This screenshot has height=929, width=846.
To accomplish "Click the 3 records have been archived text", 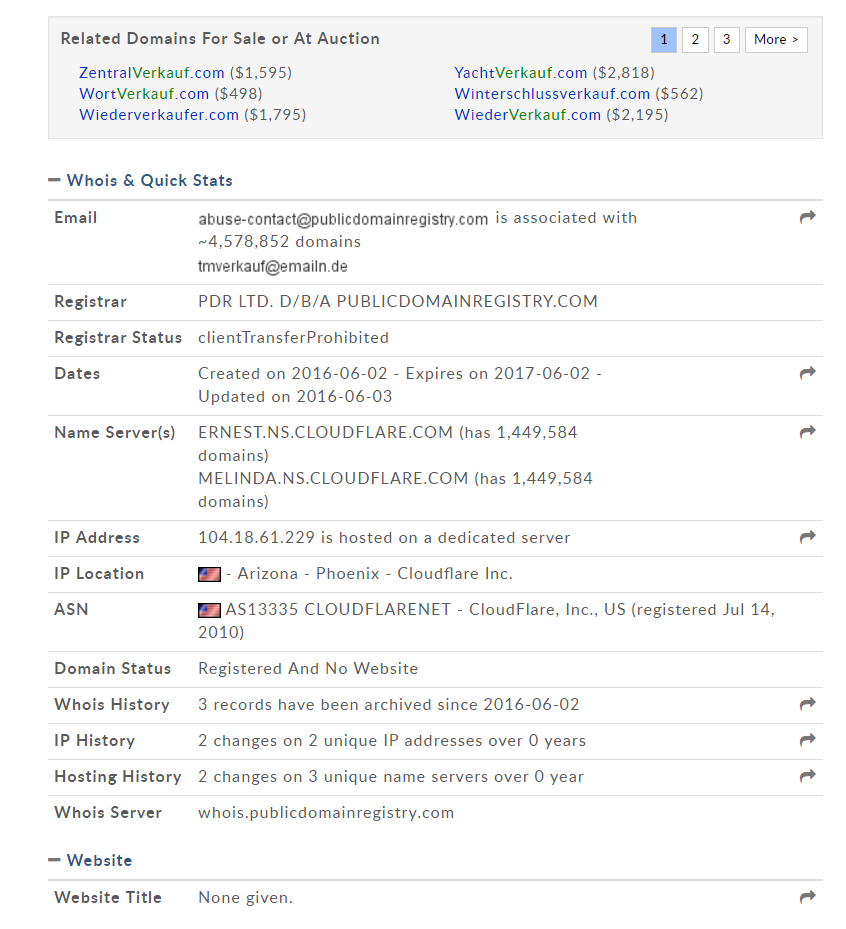I will [389, 704].
